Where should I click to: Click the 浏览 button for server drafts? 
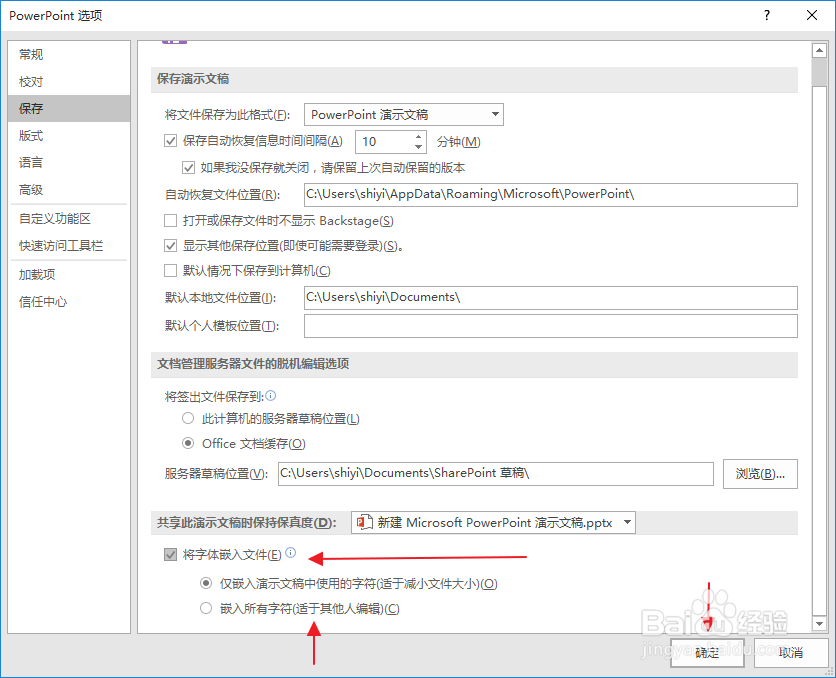click(x=760, y=474)
